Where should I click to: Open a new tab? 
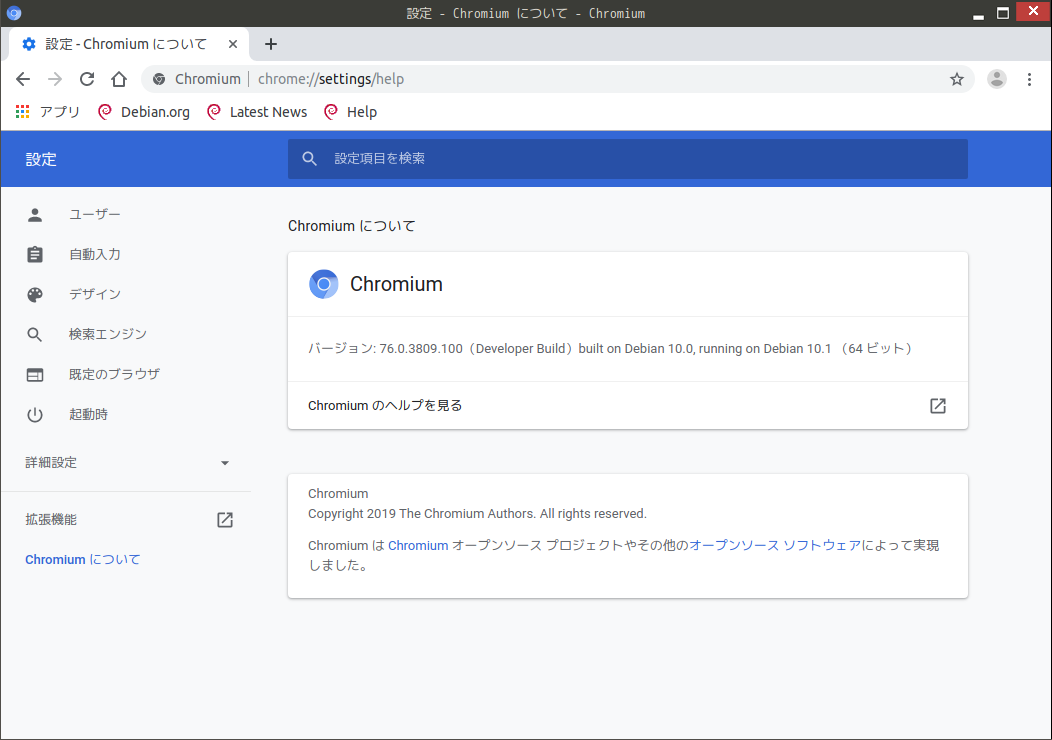270,44
